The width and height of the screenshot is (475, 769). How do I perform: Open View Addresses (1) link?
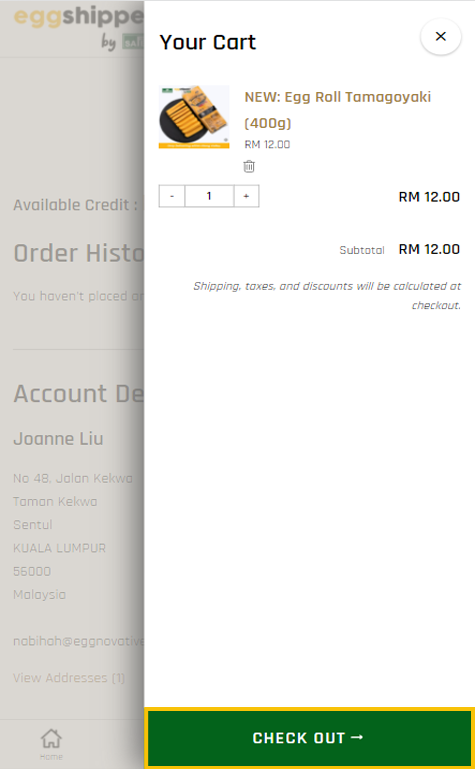(69, 678)
